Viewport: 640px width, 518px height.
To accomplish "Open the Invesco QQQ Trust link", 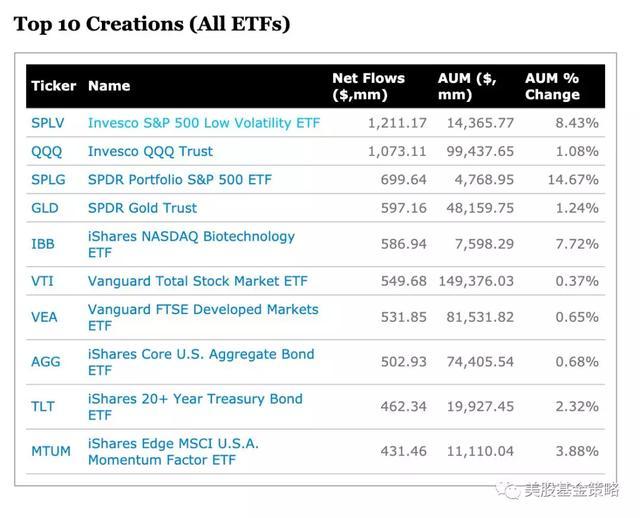I will (x=150, y=152).
